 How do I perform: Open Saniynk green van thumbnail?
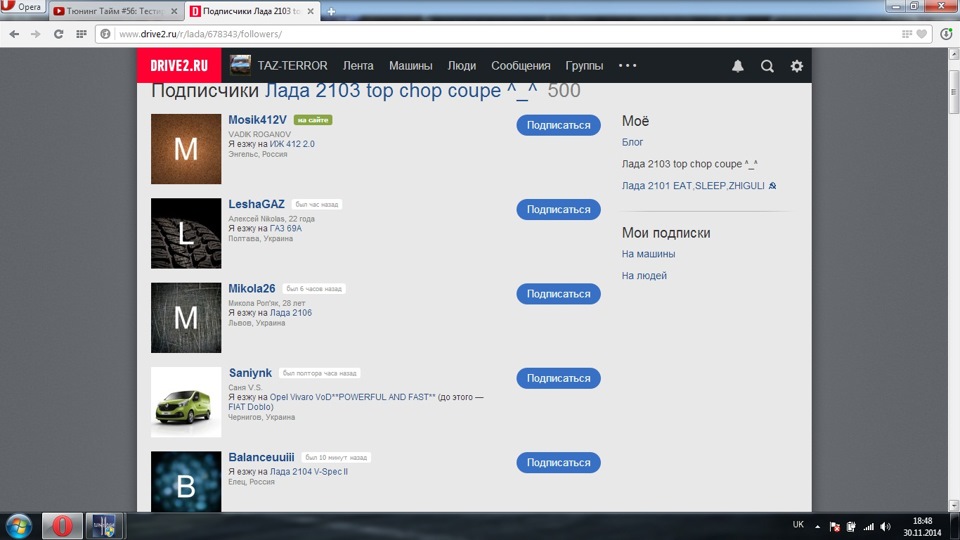186,402
